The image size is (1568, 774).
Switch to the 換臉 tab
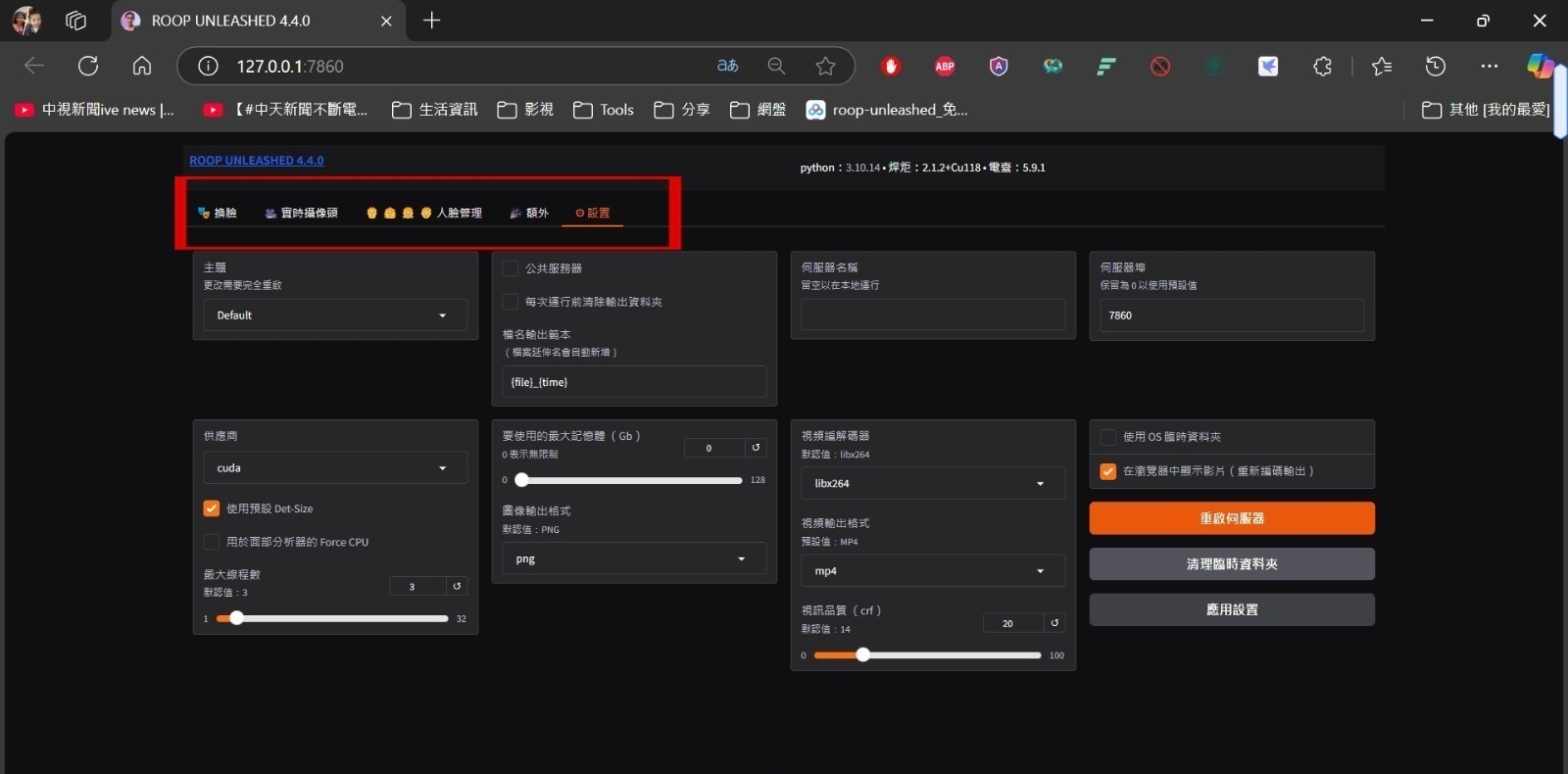coord(218,213)
